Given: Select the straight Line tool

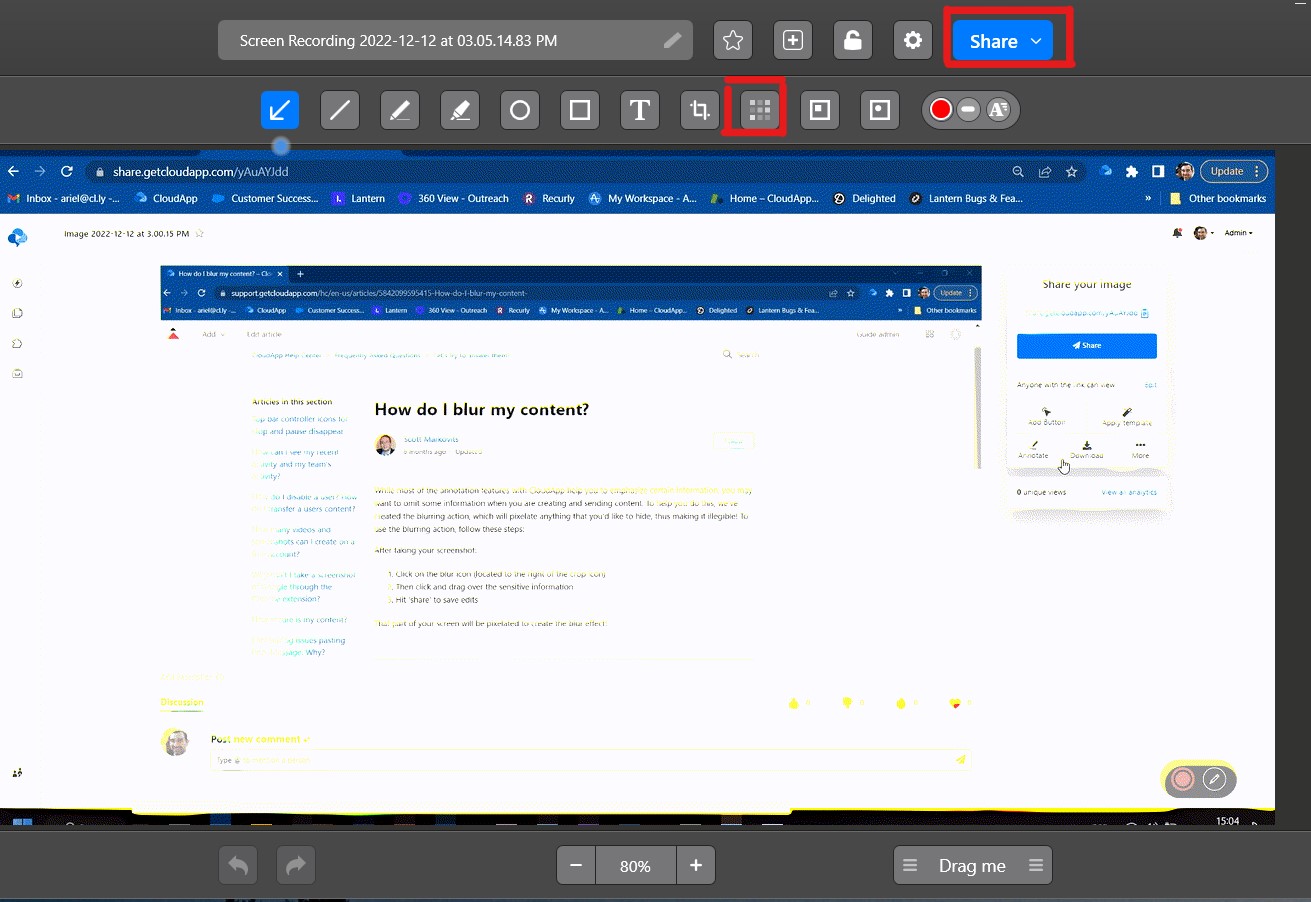Looking at the screenshot, I should (340, 110).
